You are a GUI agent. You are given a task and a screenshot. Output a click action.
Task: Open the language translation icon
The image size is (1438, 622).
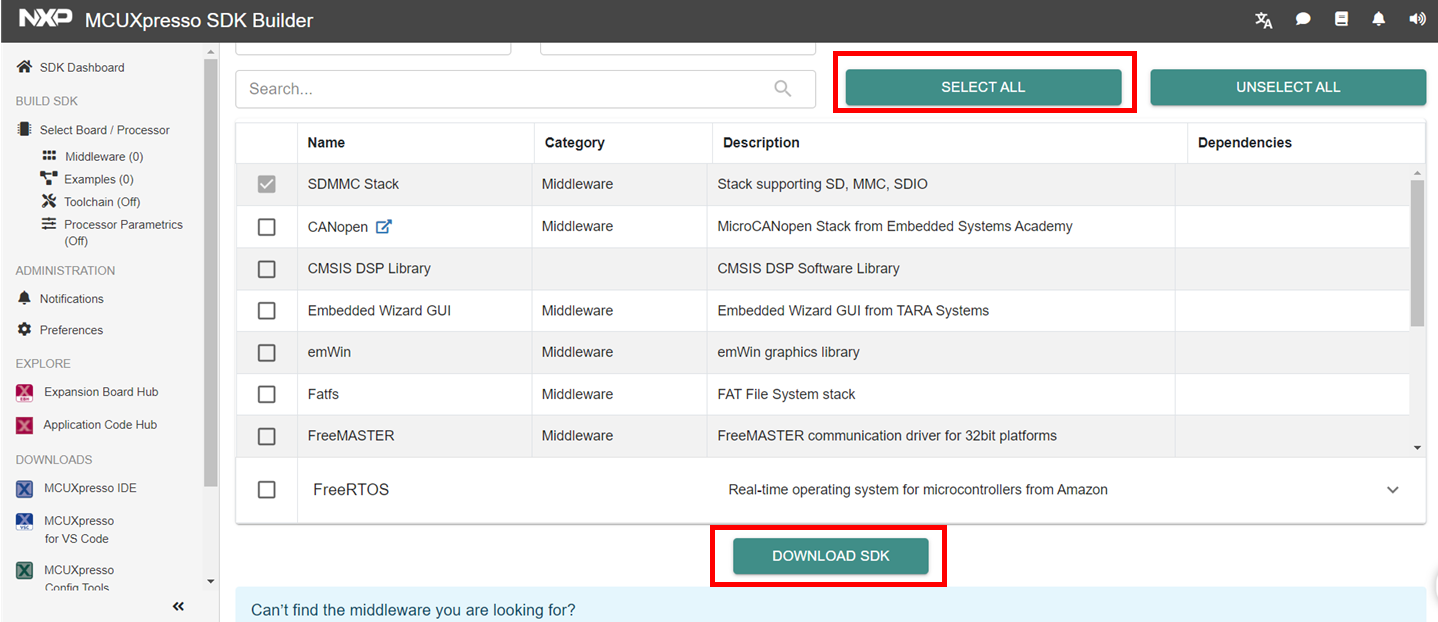tap(1264, 20)
